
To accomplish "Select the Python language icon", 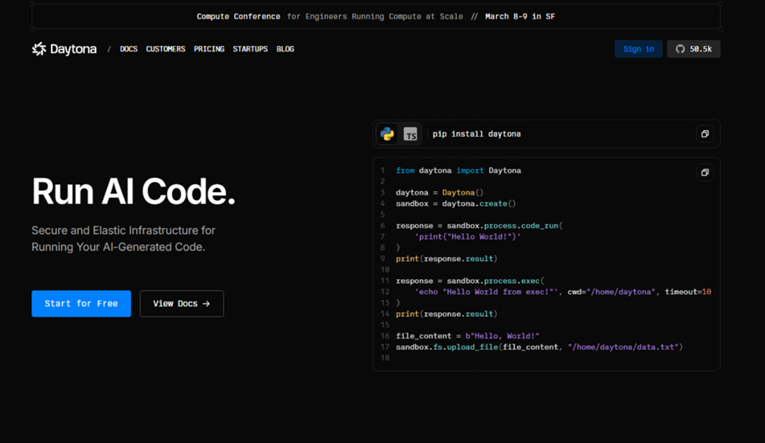I will click(x=387, y=134).
